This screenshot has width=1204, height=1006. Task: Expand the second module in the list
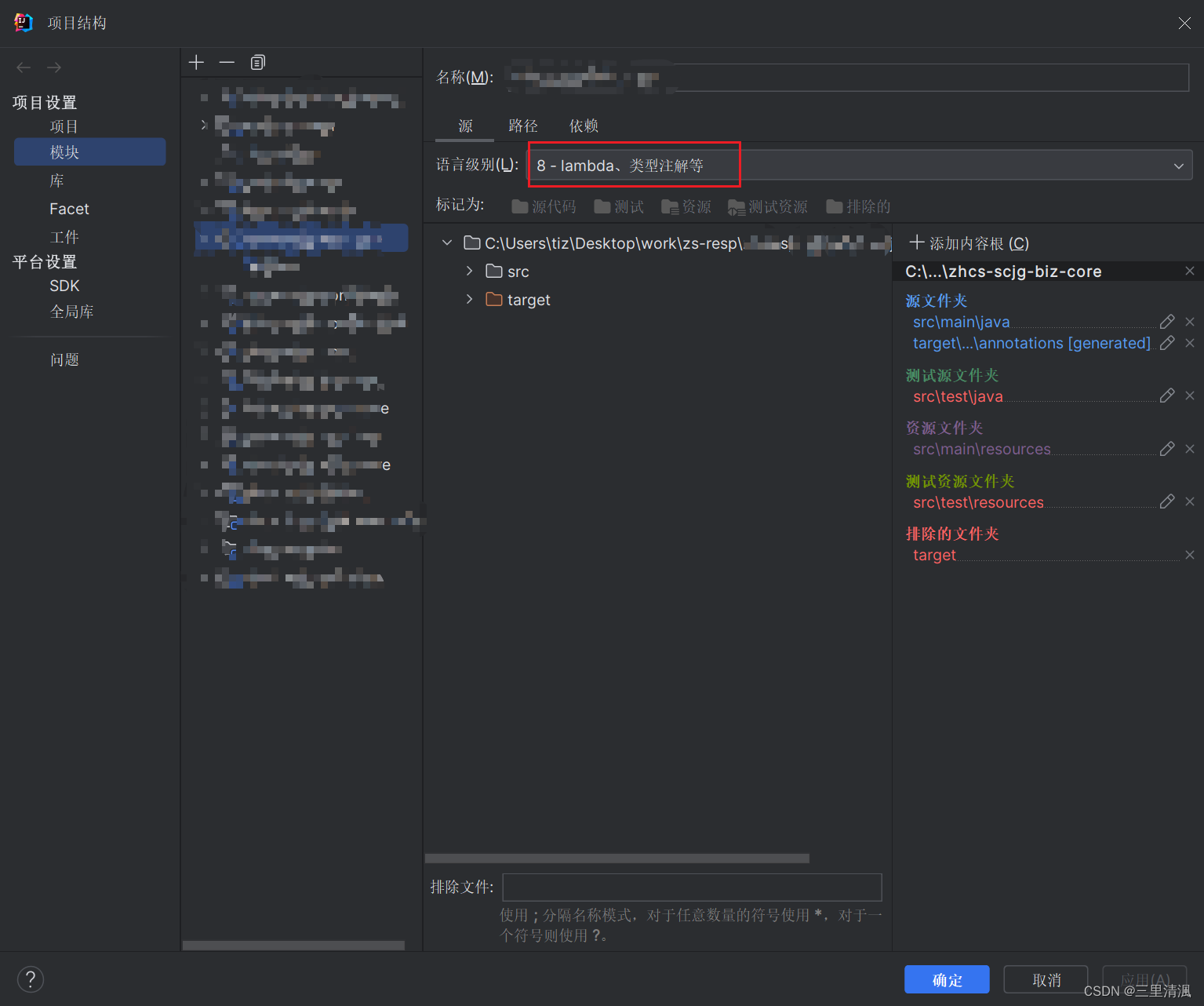[204, 125]
